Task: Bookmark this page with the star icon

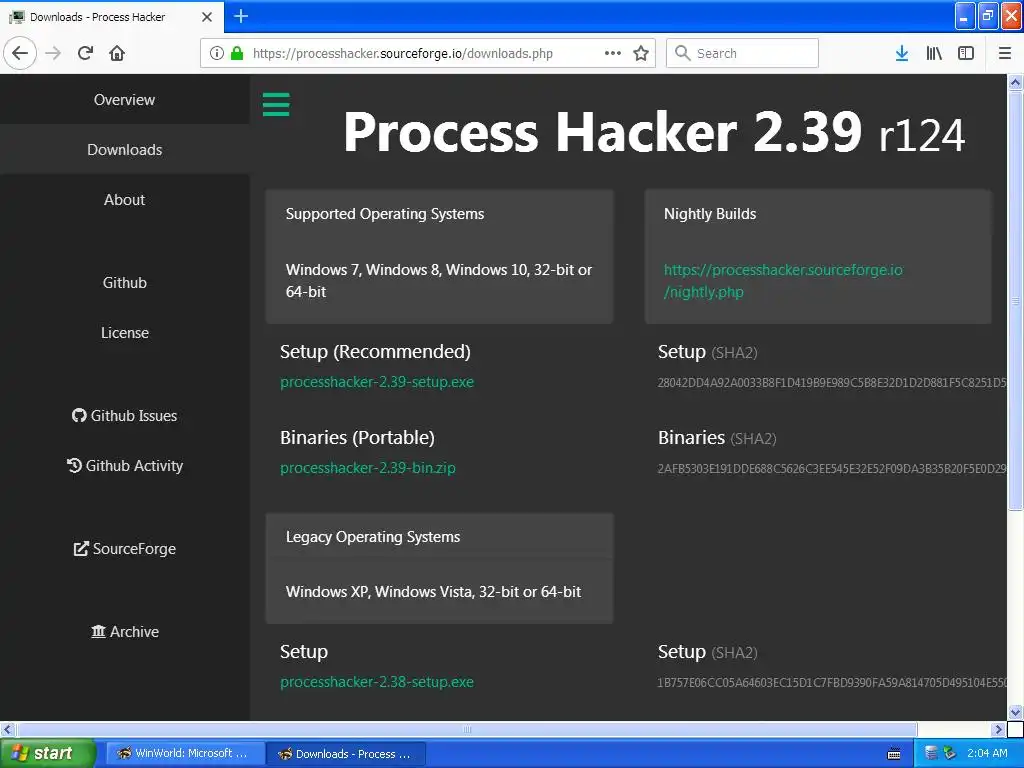Action: [641, 53]
